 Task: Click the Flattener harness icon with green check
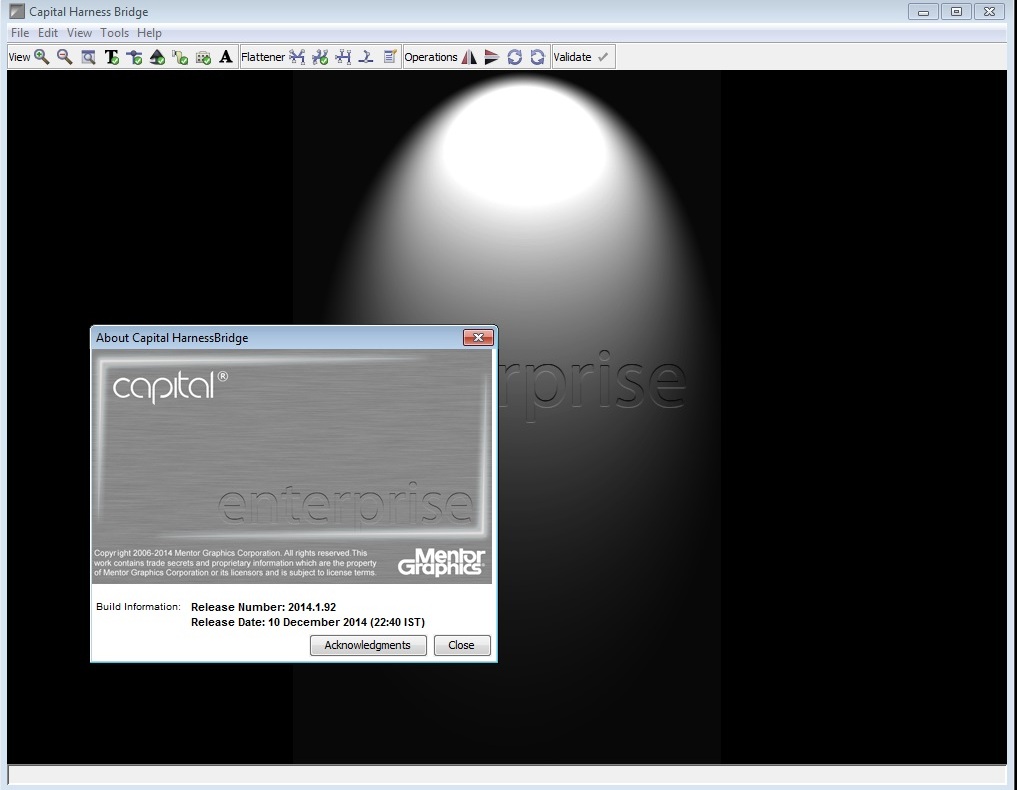tap(320, 57)
